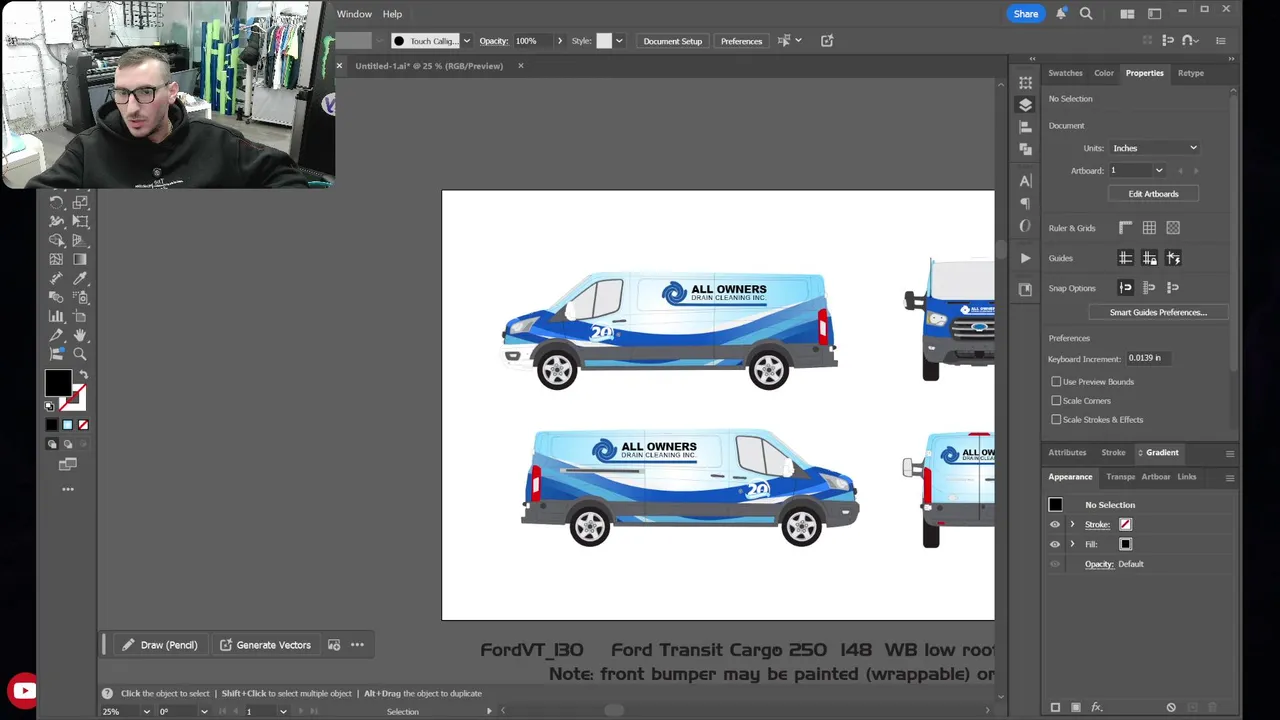Viewport: 1280px width, 720px height.
Task: Open the Touch Calligraphic brush dropdown
Action: (466, 41)
